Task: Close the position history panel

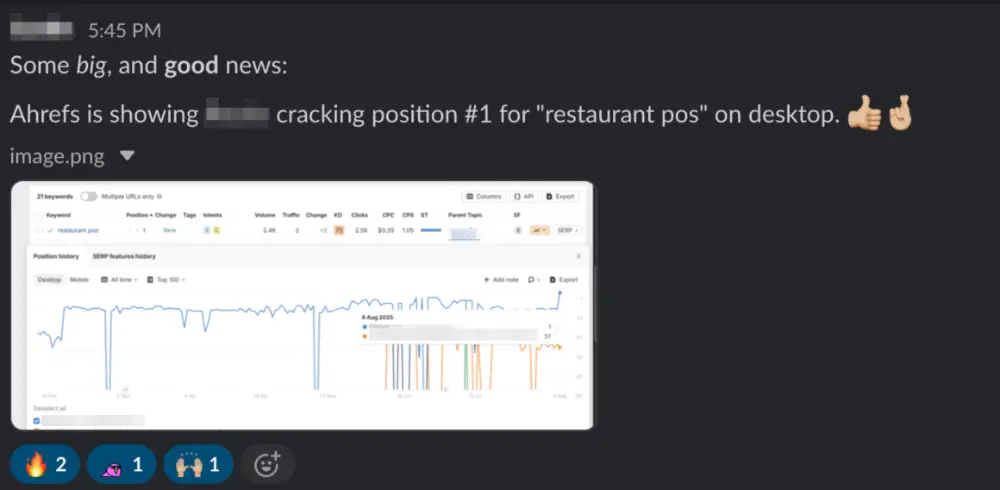Action: [x=578, y=257]
